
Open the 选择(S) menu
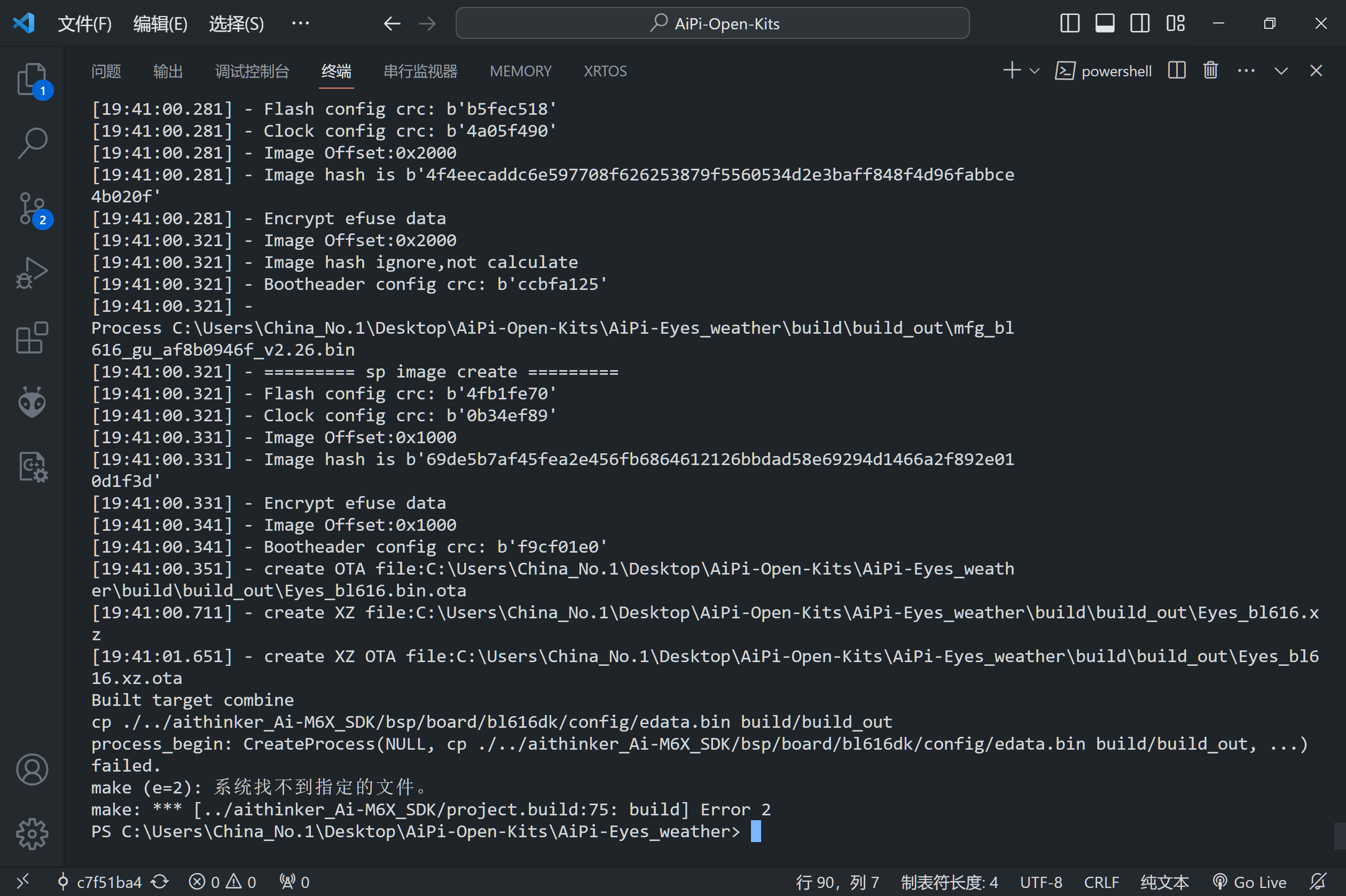point(236,23)
